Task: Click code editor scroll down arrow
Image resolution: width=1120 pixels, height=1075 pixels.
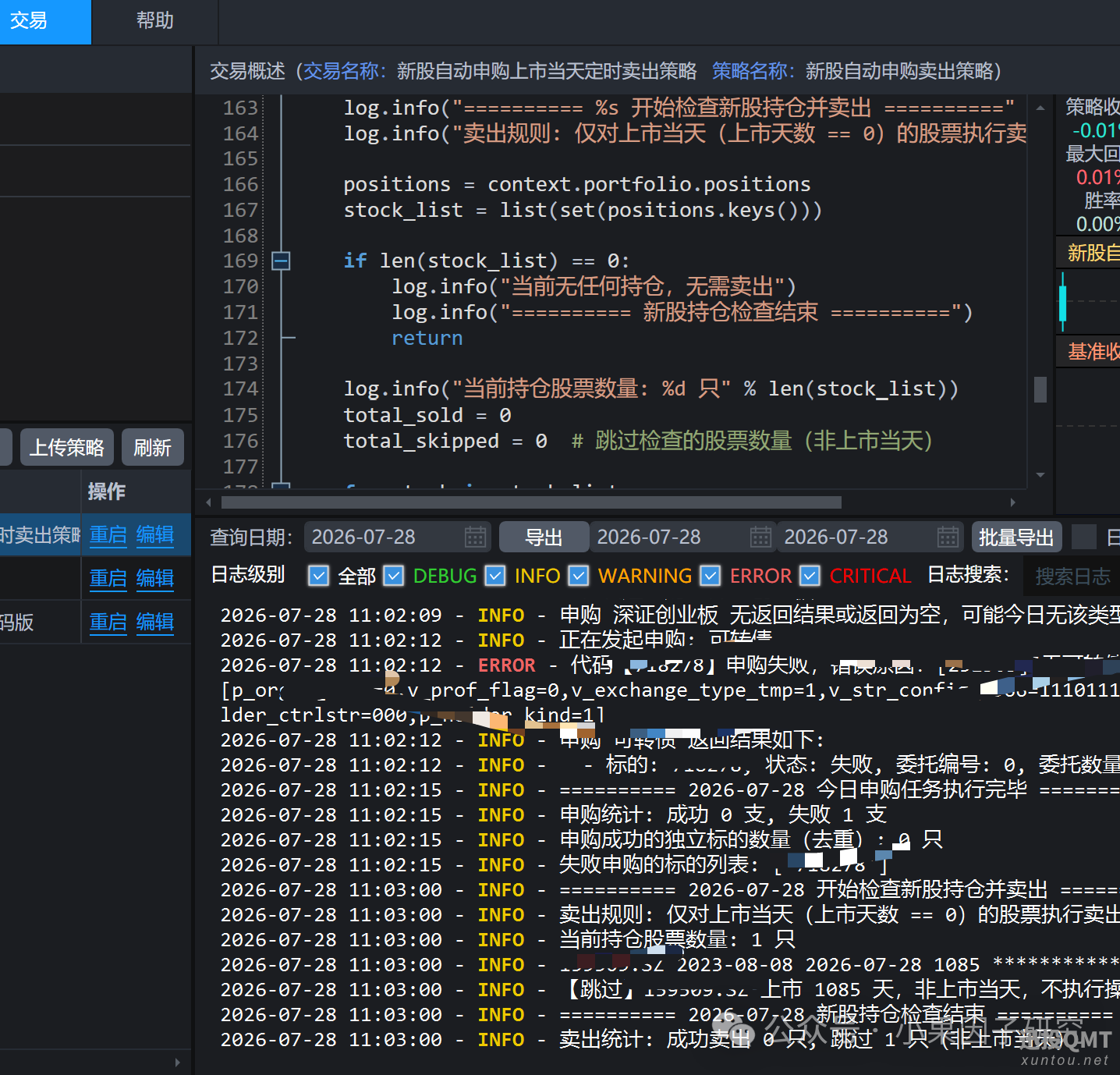Action: coord(1040,475)
